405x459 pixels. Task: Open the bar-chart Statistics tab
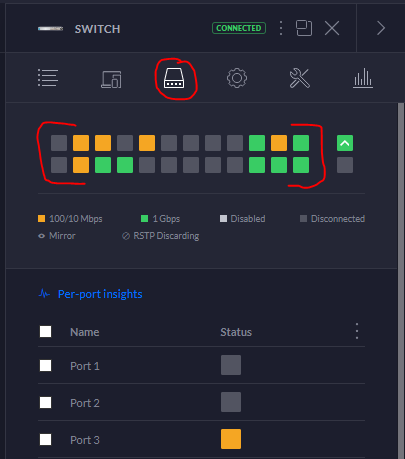click(x=363, y=78)
